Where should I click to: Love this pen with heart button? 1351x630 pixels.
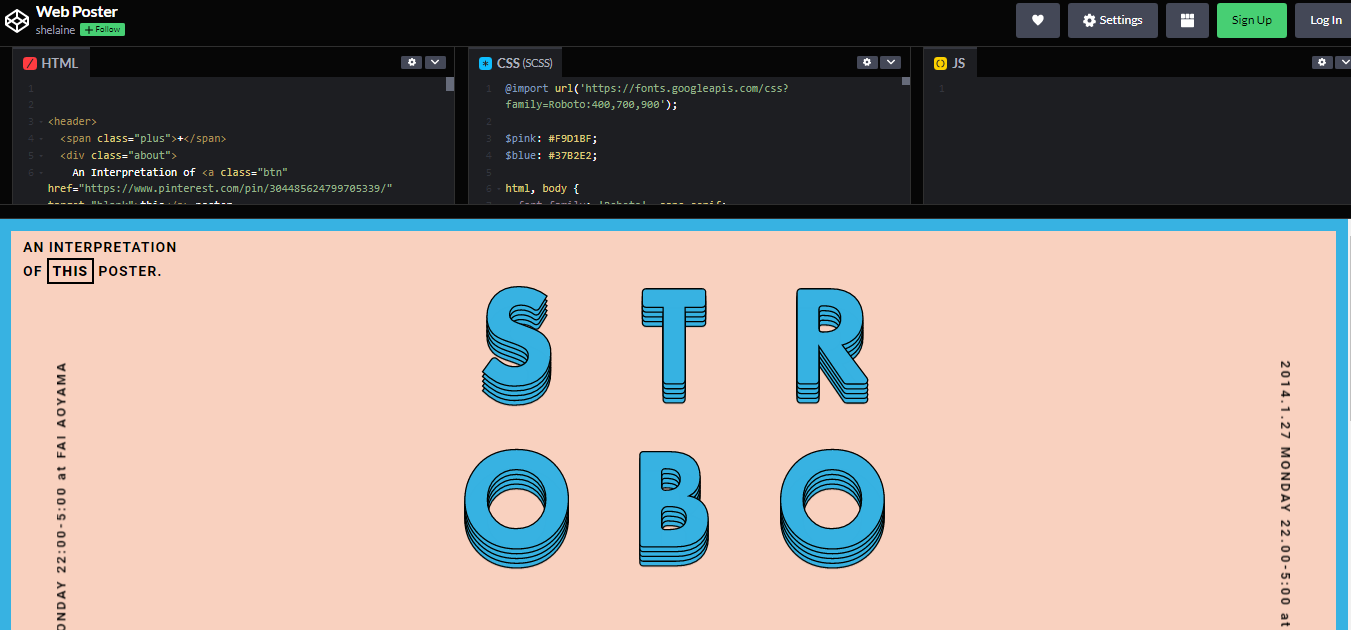coord(1038,20)
